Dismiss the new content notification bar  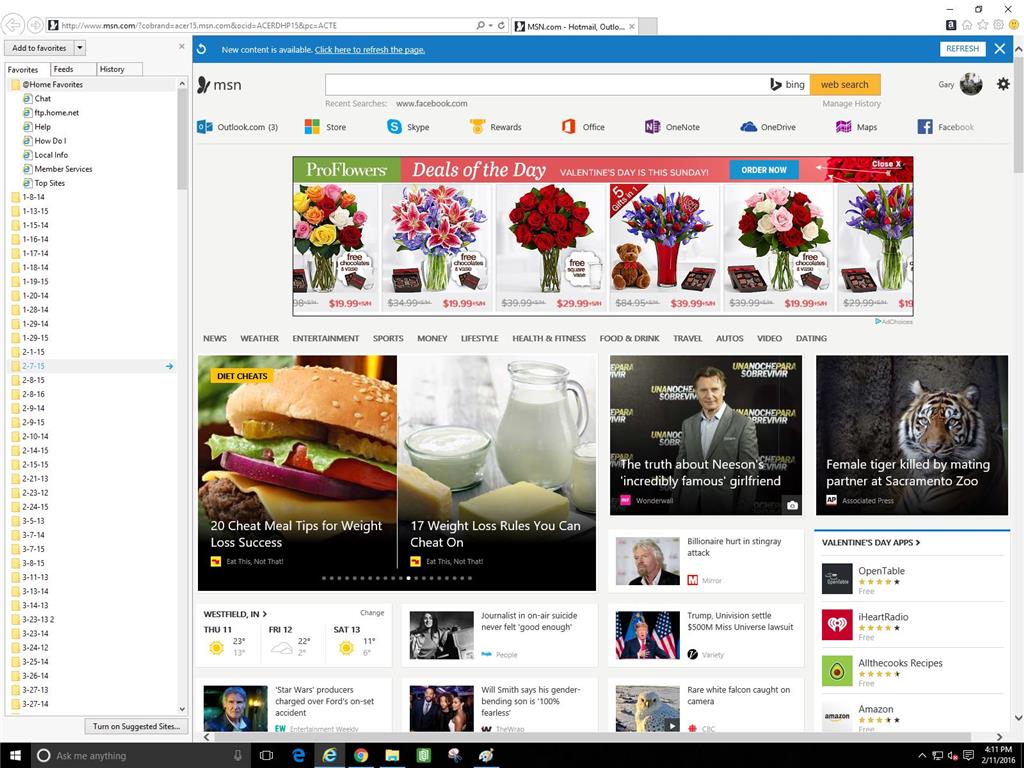(x=999, y=49)
